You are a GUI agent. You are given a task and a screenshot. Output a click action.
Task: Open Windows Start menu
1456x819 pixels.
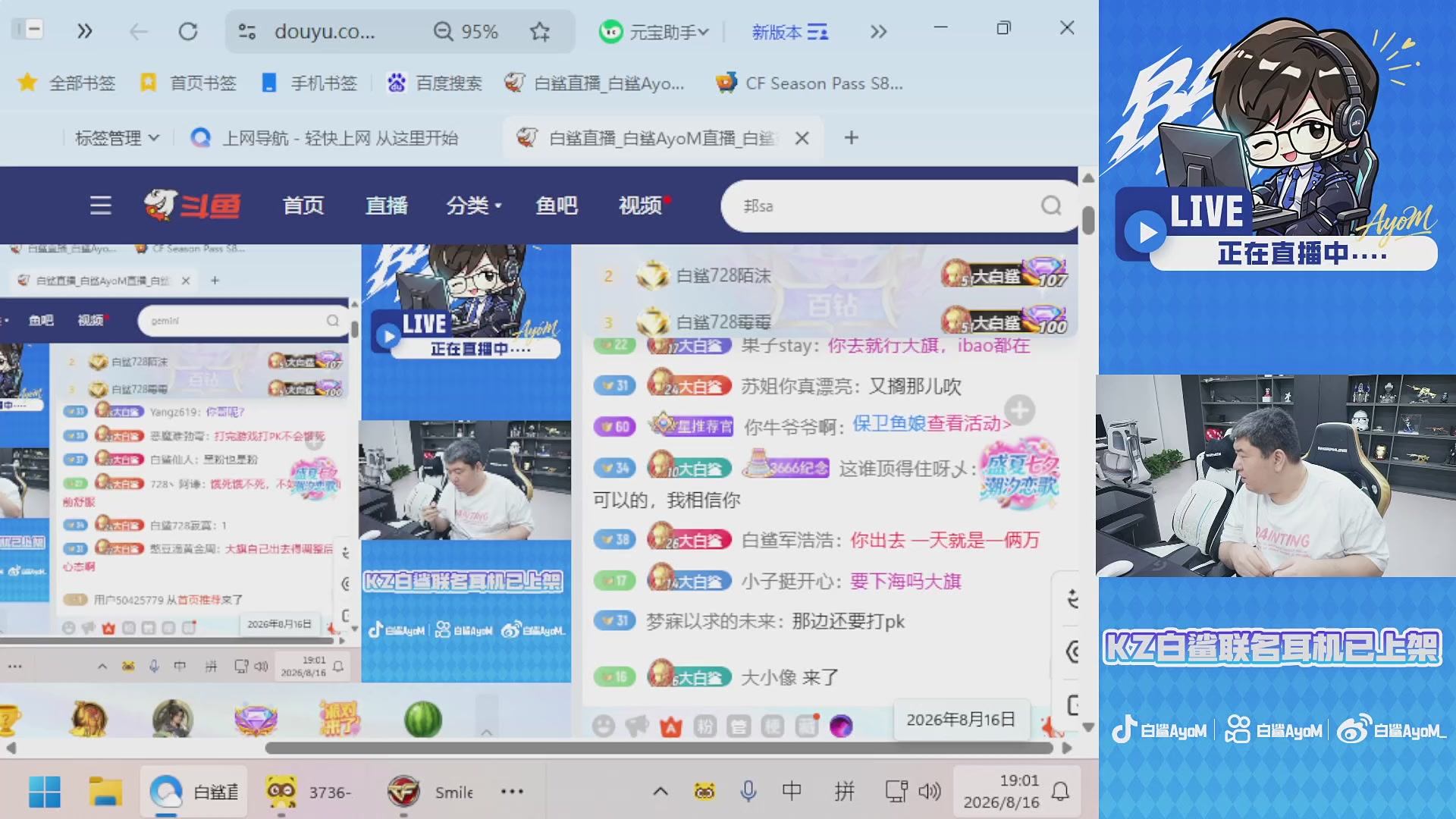point(45,792)
